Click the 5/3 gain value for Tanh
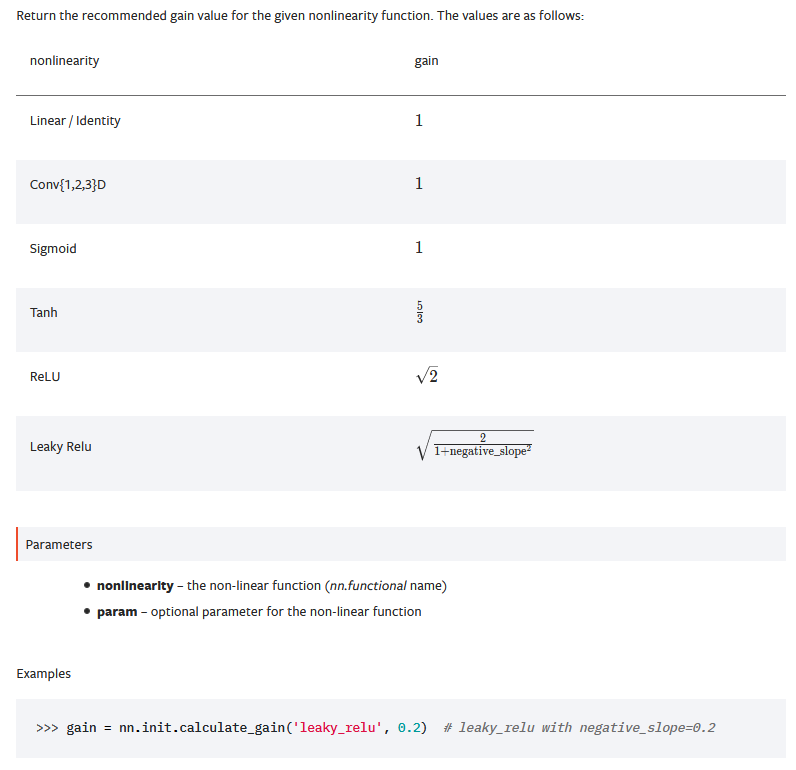The height and width of the screenshot is (770, 796). (420, 312)
